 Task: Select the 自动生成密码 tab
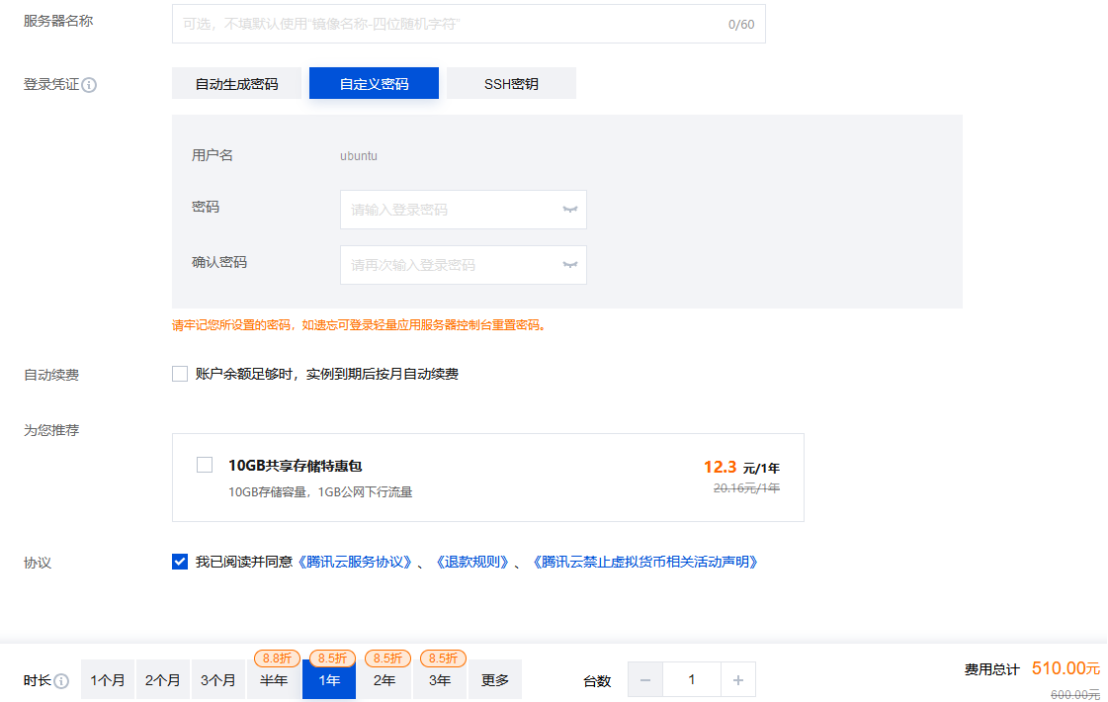[237, 83]
